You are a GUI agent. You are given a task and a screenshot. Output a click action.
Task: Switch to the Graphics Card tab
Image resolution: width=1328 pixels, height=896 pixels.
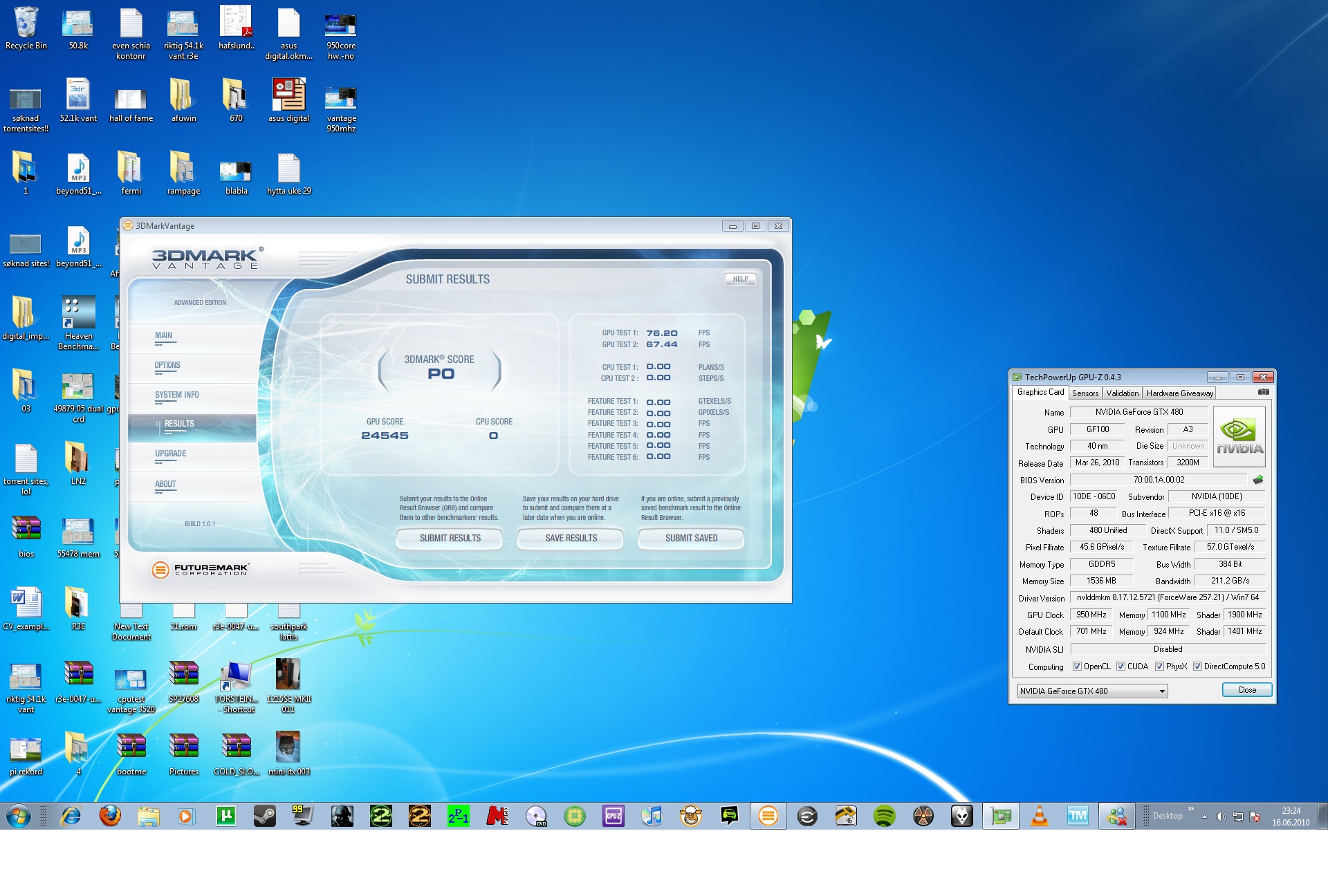[x=1040, y=392]
